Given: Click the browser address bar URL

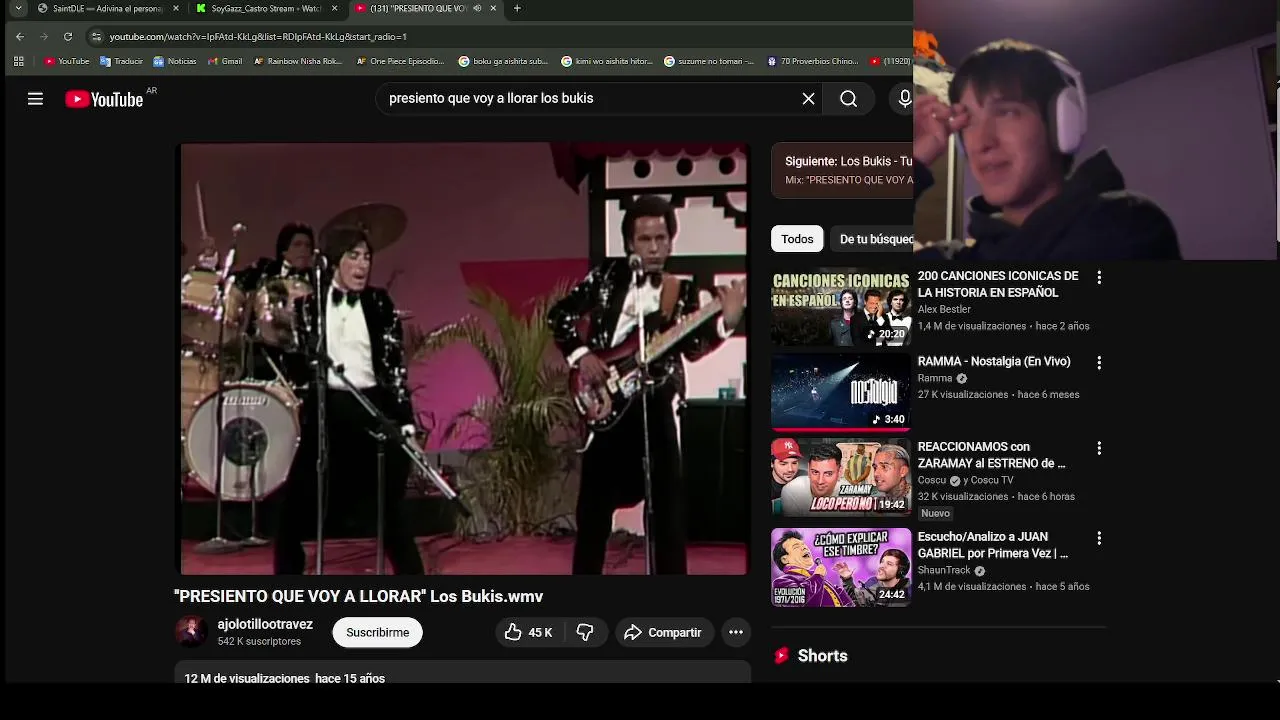Looking at the screenshot, I should tap(258, 37).
